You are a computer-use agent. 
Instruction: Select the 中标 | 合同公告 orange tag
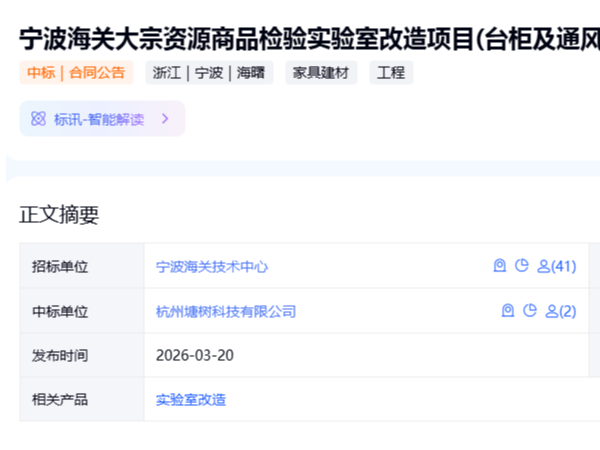point(76,72)
